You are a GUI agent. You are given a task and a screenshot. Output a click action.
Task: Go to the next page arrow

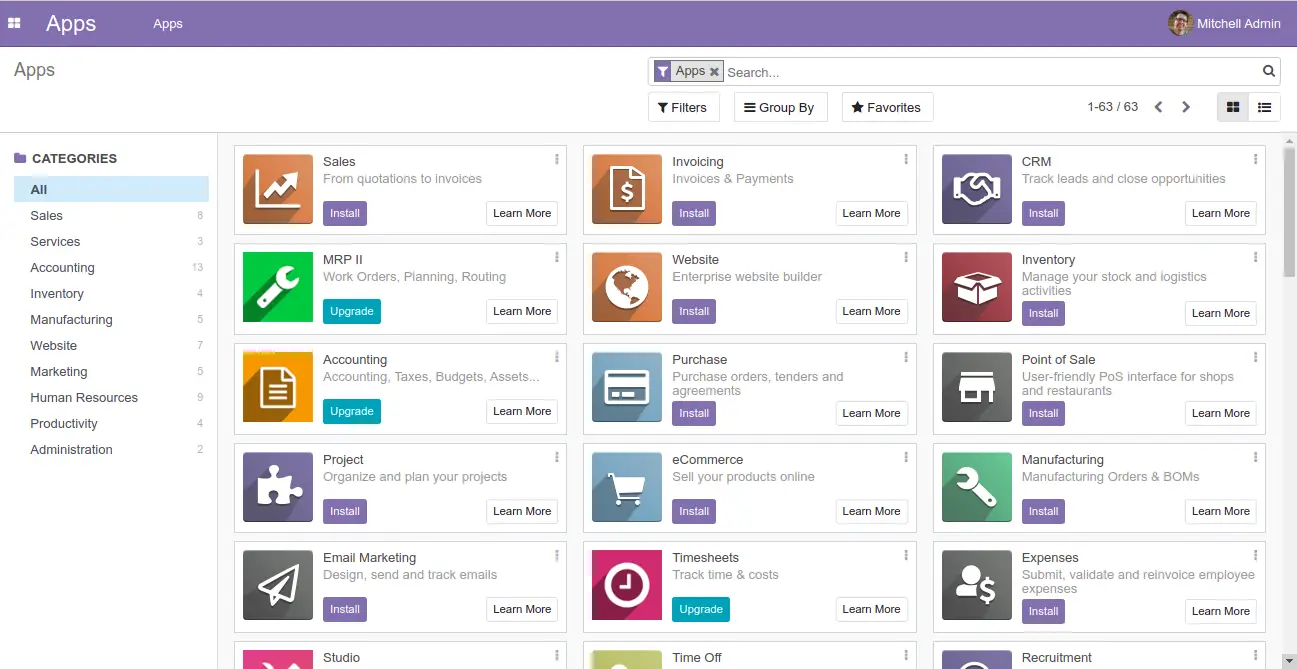[1186, 107]
